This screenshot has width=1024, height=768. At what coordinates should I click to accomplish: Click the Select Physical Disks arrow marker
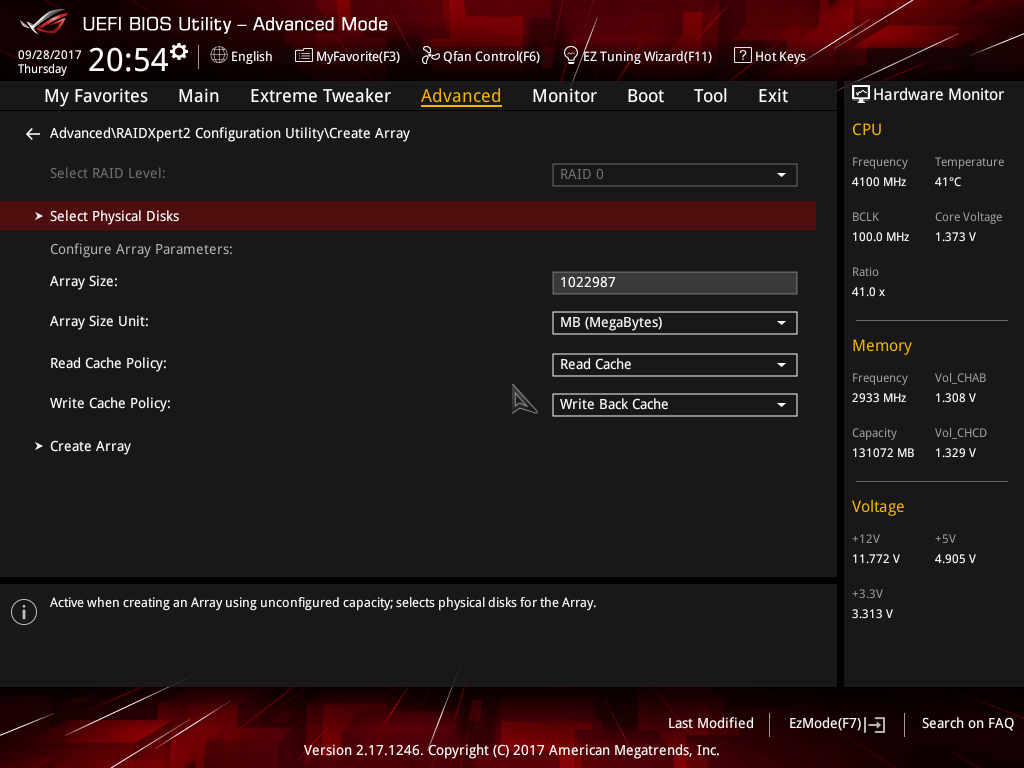39,216
